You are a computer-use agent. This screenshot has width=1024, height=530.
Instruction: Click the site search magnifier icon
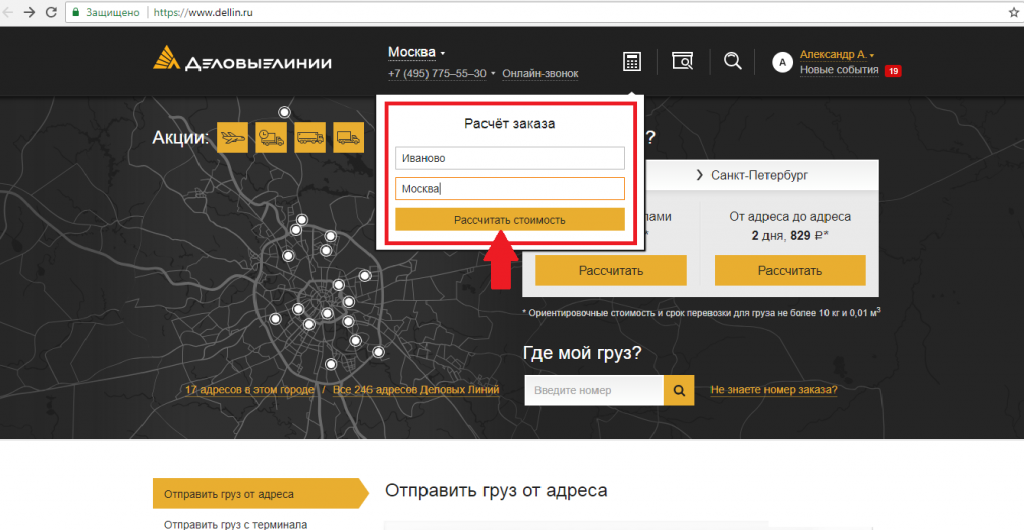tap(732, 62)
